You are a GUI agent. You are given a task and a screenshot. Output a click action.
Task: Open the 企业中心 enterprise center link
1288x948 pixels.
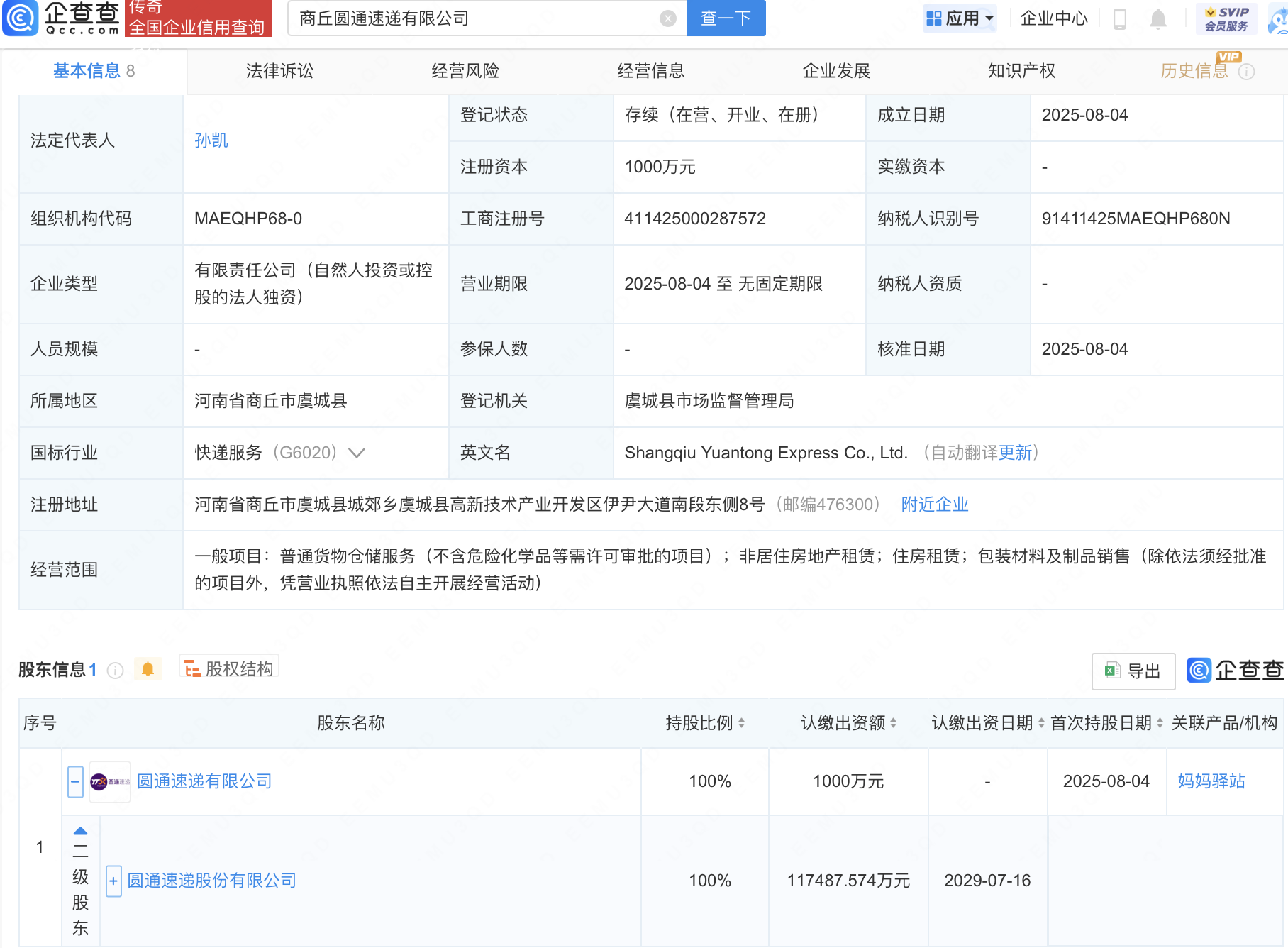click(1053, 18)
